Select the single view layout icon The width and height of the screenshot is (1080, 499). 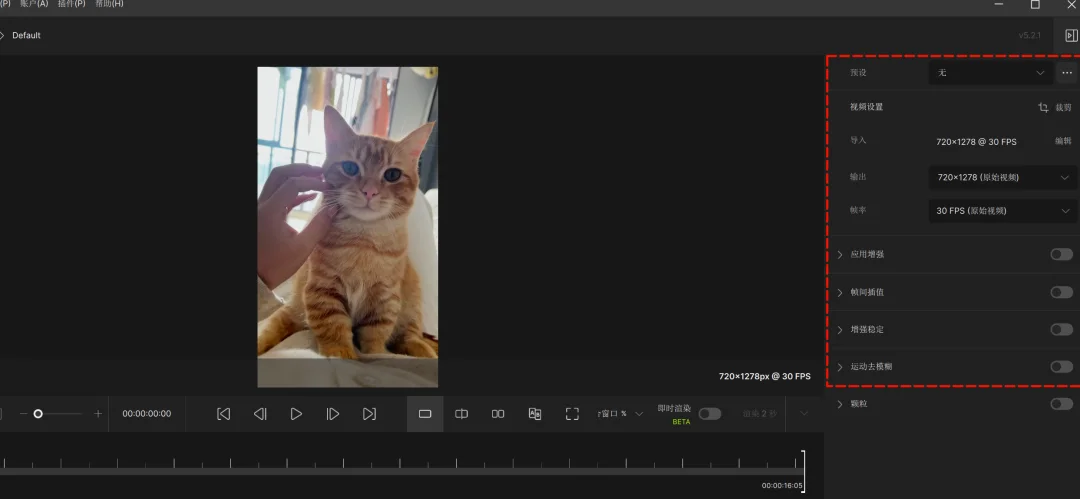click(425, 414)
